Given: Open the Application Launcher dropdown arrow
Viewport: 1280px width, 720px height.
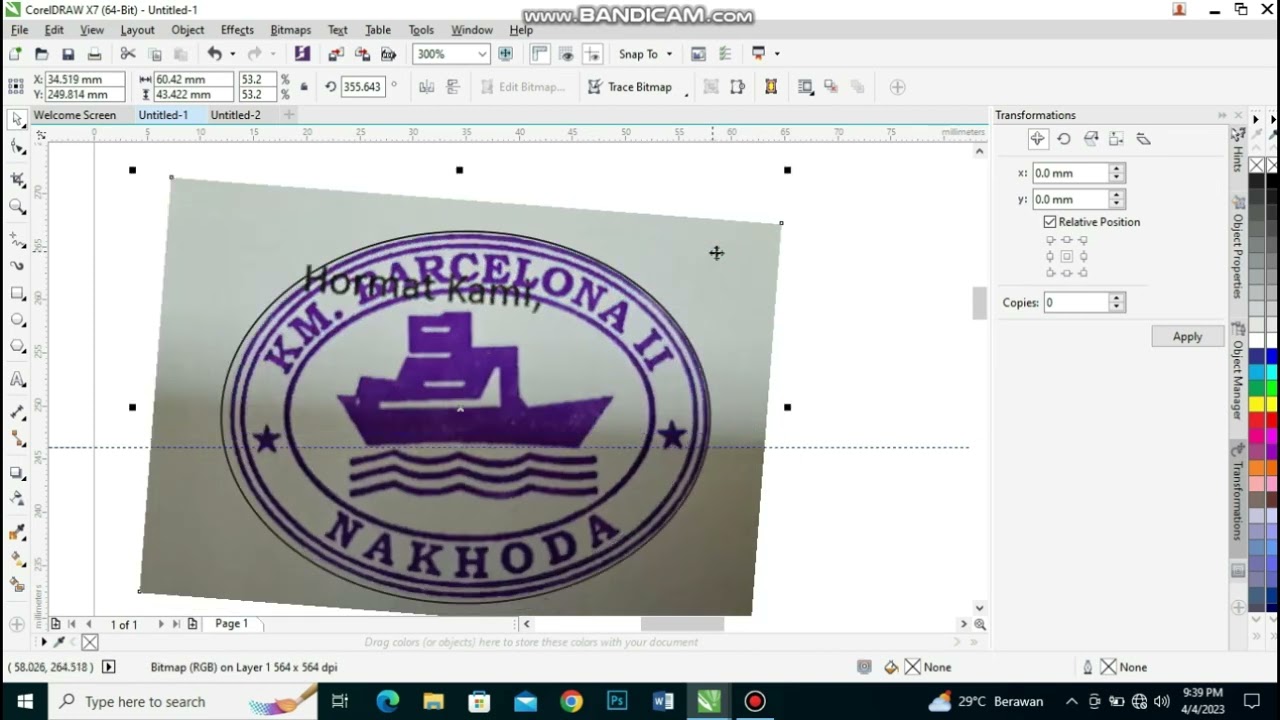Looking at the screenshot, I should click(776, 54).
